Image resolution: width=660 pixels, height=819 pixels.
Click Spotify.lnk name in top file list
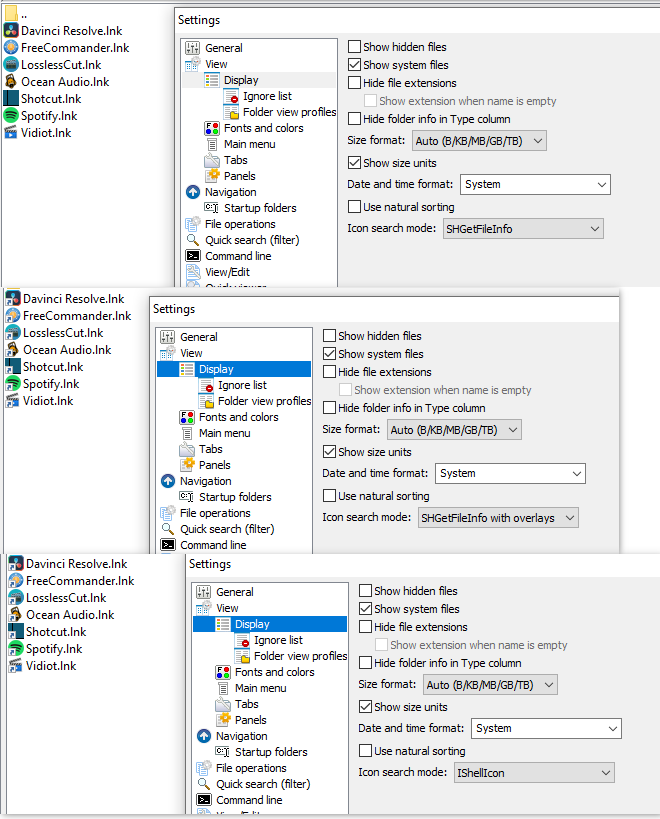[49, 116]
